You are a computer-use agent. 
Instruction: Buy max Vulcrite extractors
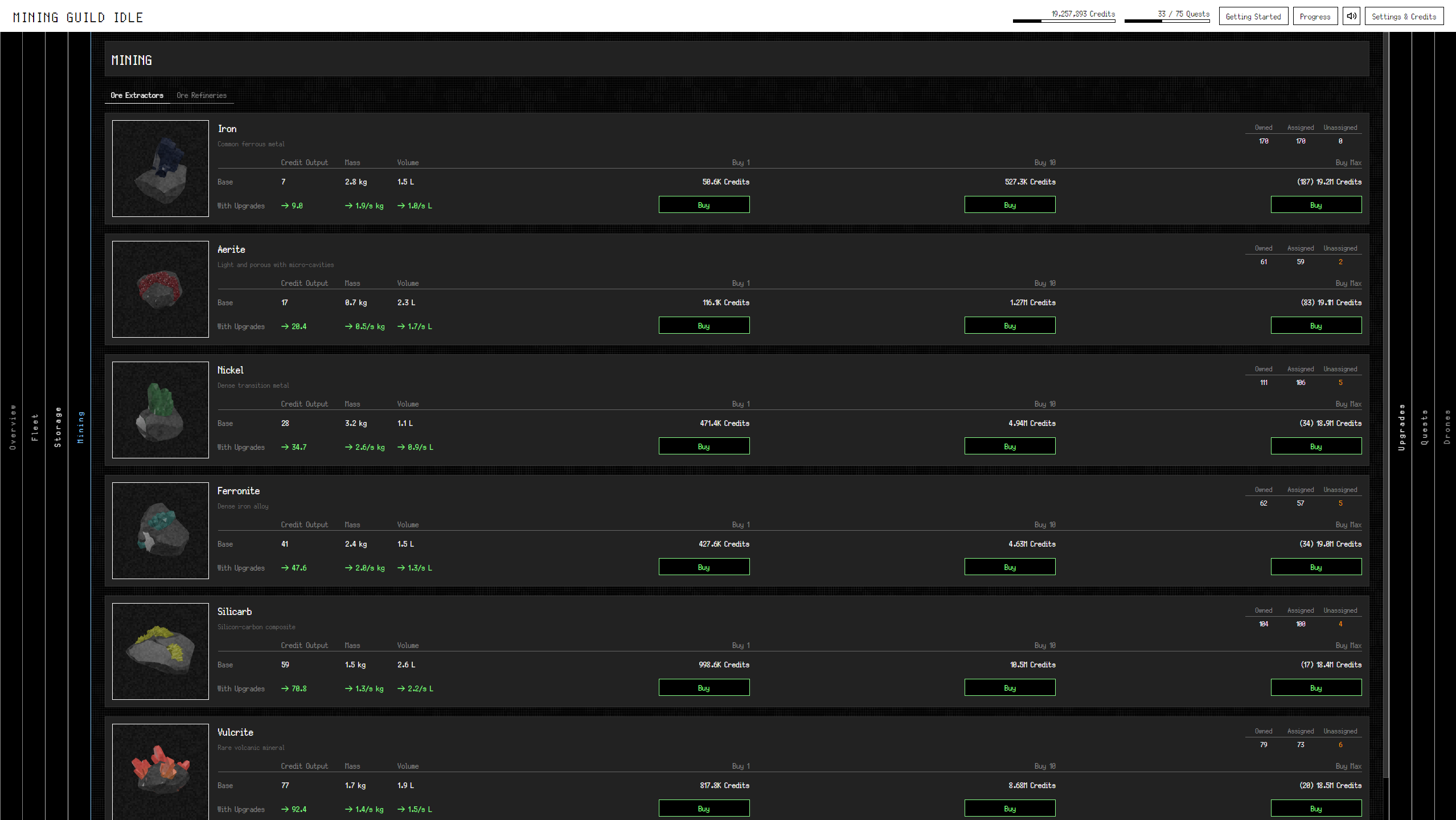pos(1316,808)
